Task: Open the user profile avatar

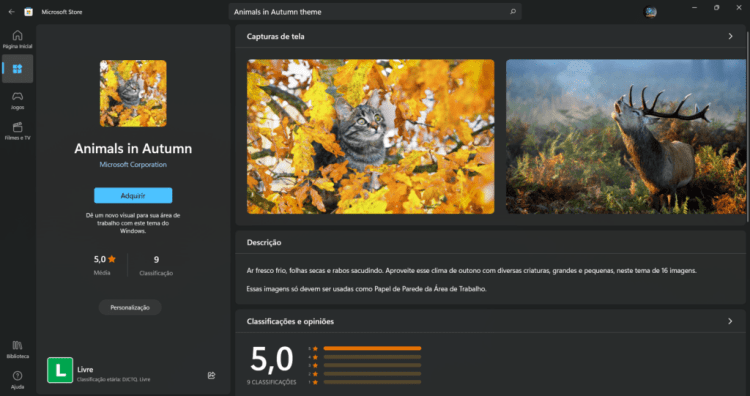Action: (650, 12)
